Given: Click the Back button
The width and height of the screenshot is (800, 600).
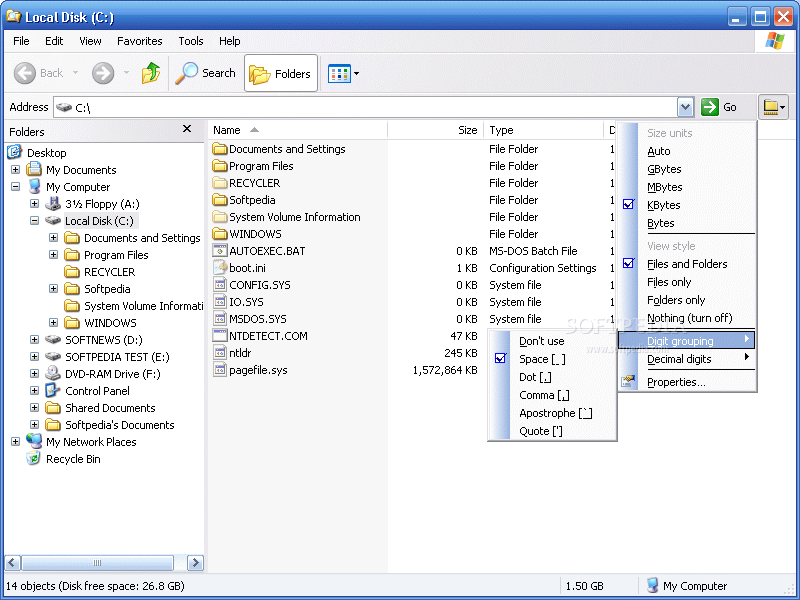Looking at the screenshot, I should point(38,73).
